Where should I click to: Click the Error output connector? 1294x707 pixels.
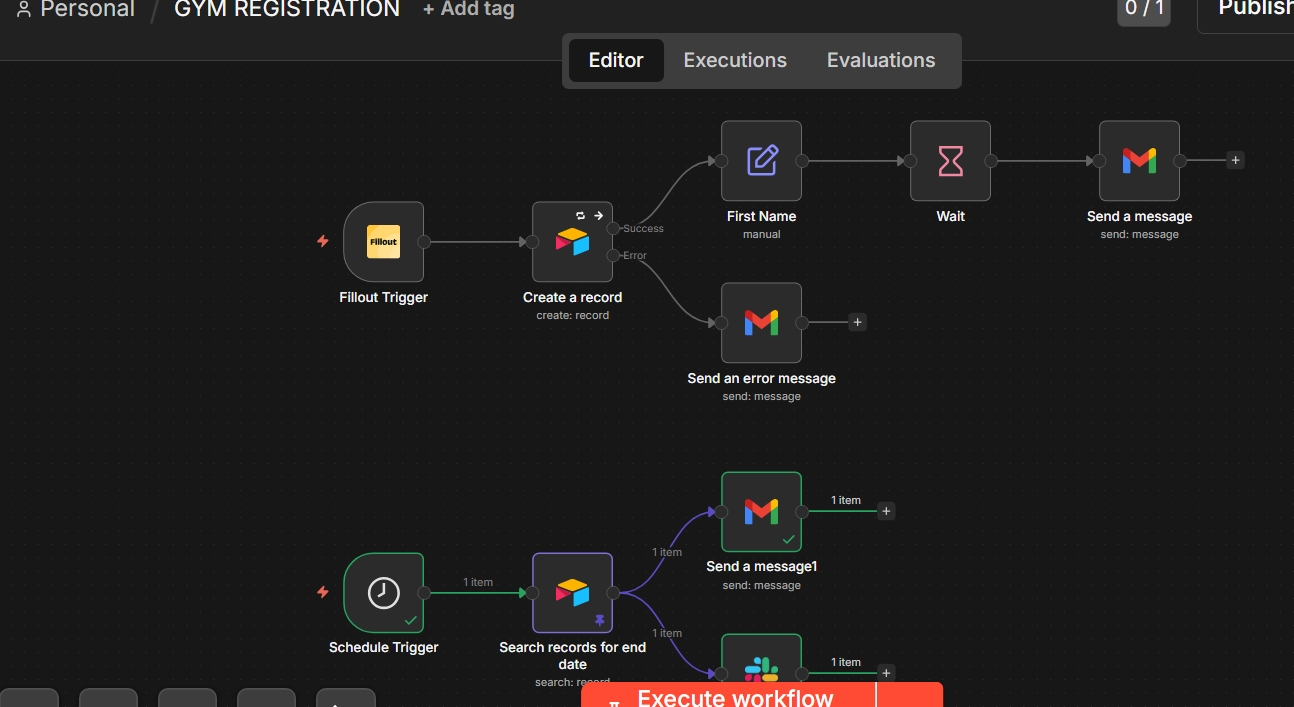point(613,255)
